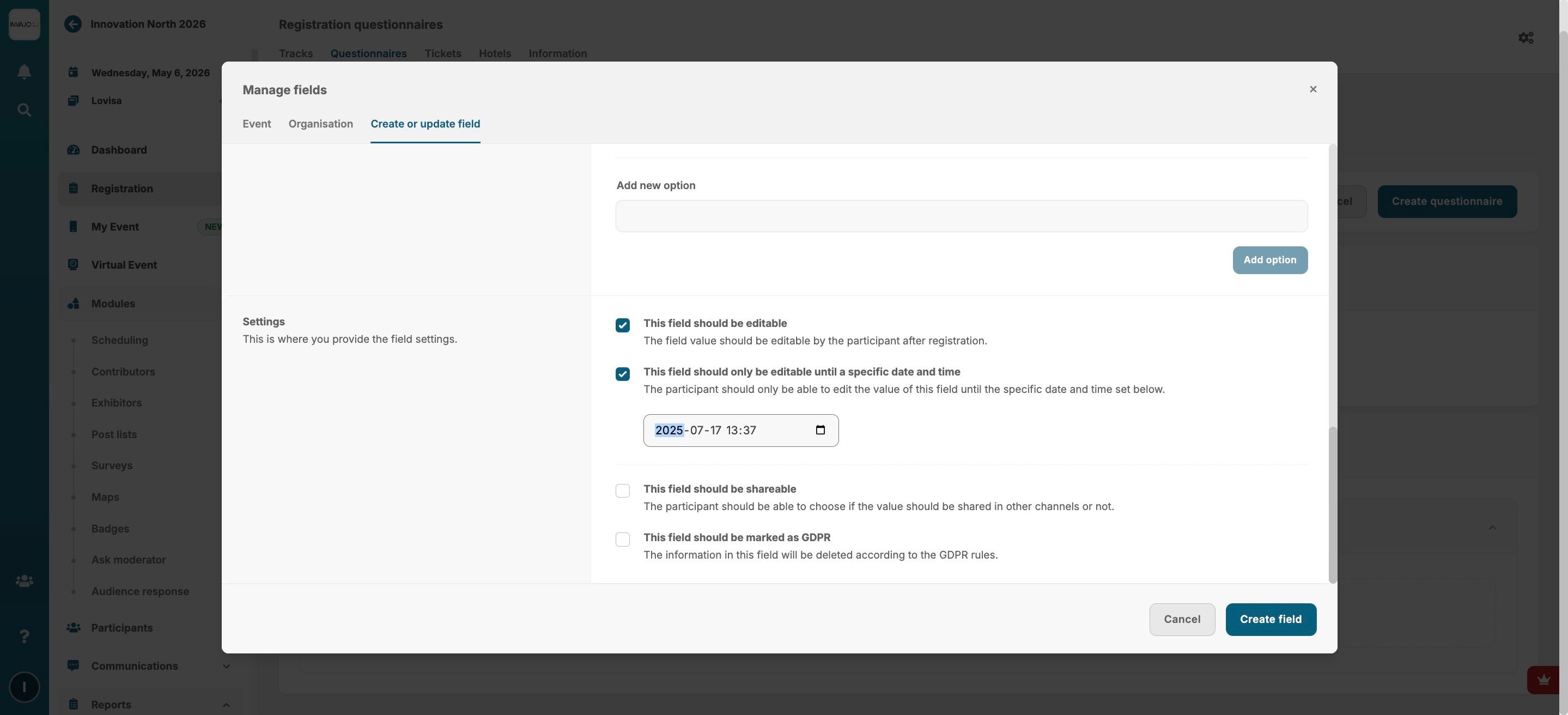Click the Add new option text field
This screenshot has width=1568, height=715.
[961, 216]
